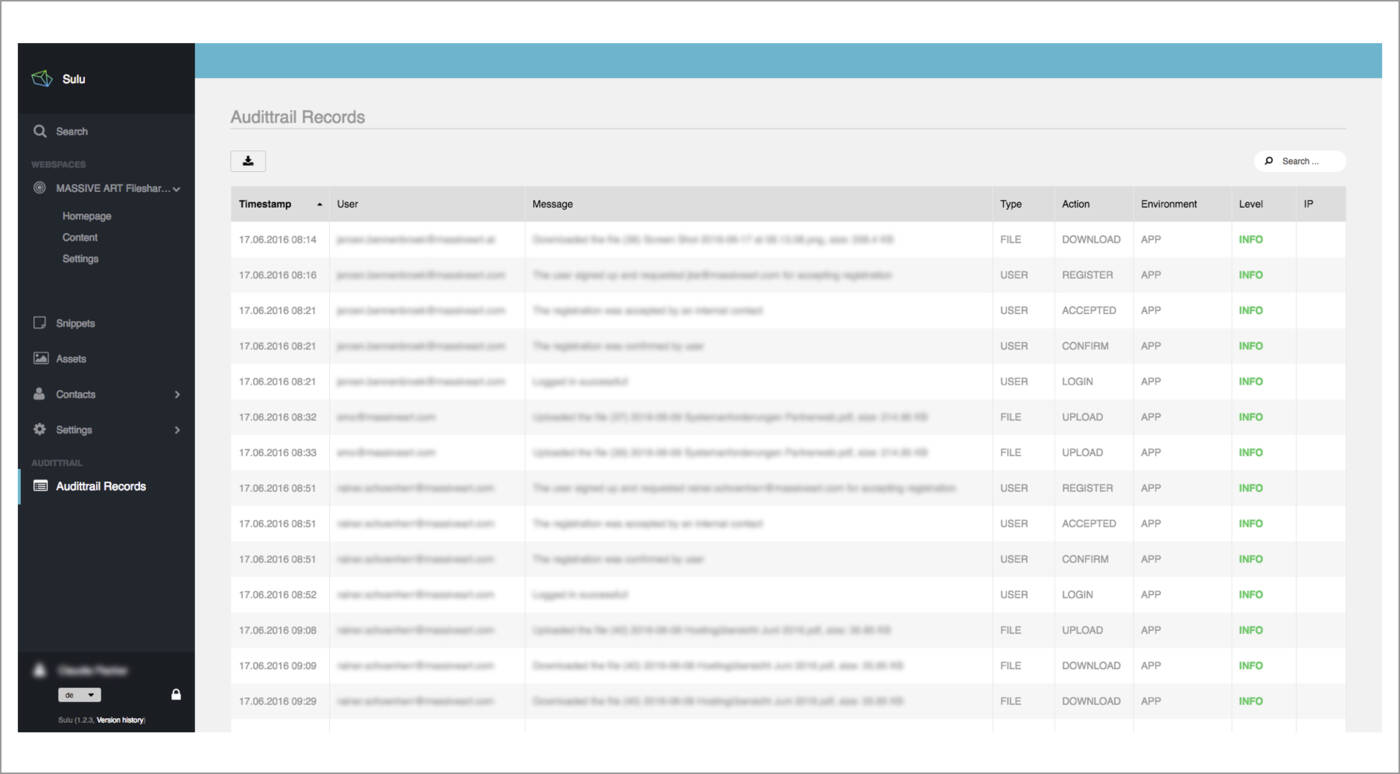Select the Audittrail Records list icon
This screenshot has height=774, width=1400.
[x=40, y=486]
